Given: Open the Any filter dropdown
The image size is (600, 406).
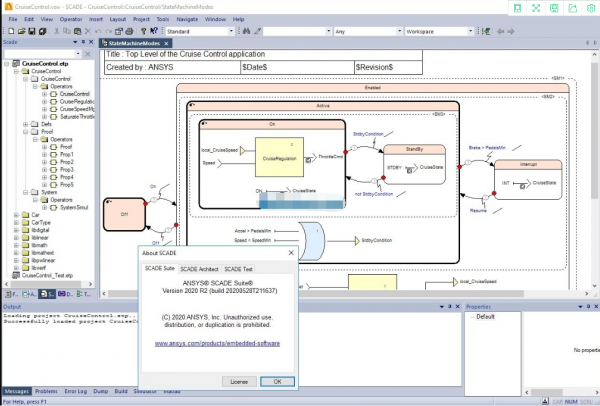Looking at the screenshot, I should [x=399, y=31].
